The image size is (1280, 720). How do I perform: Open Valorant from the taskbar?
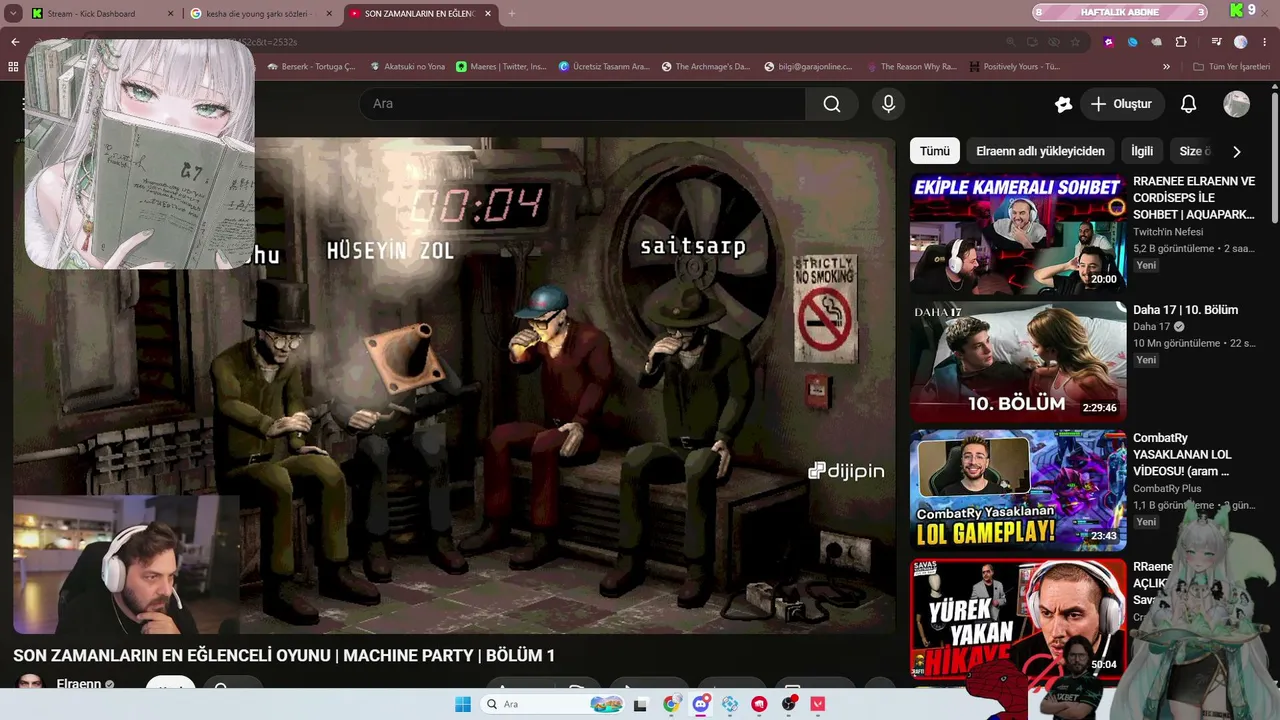(818, 704)
